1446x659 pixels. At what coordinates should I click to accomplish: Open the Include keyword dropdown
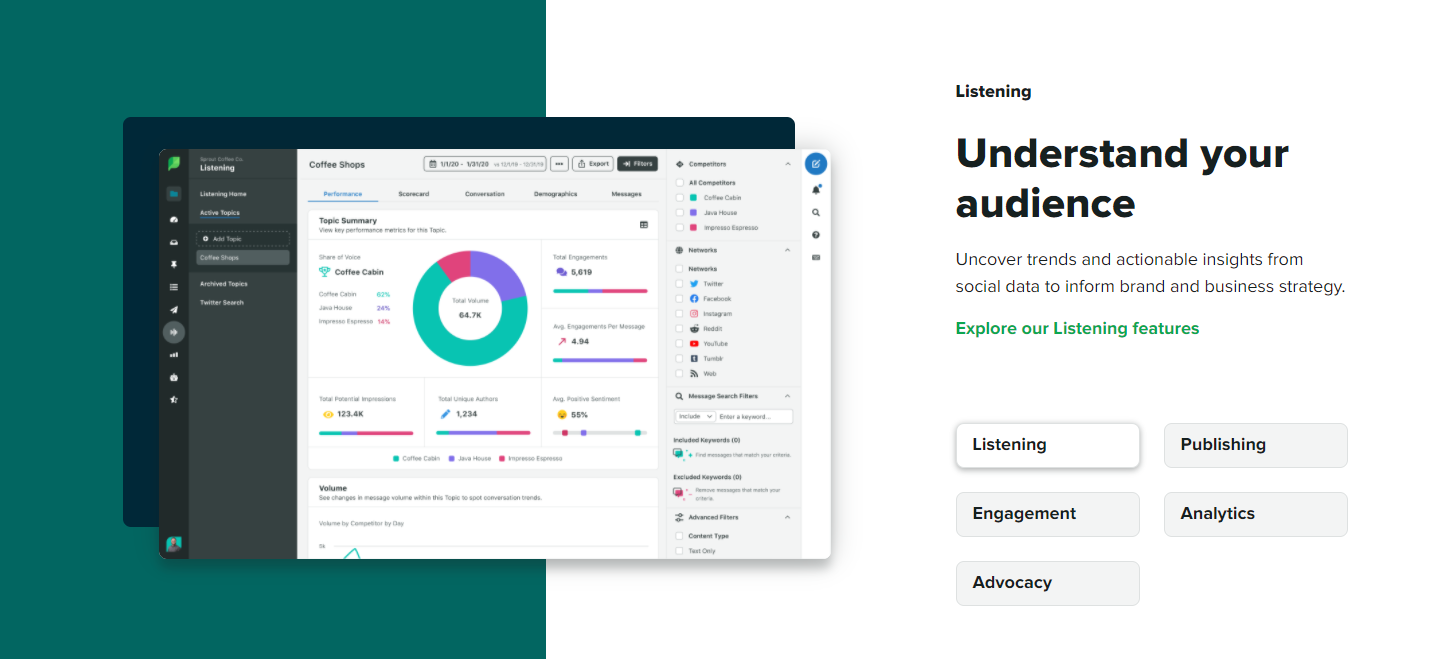[693, 416]
